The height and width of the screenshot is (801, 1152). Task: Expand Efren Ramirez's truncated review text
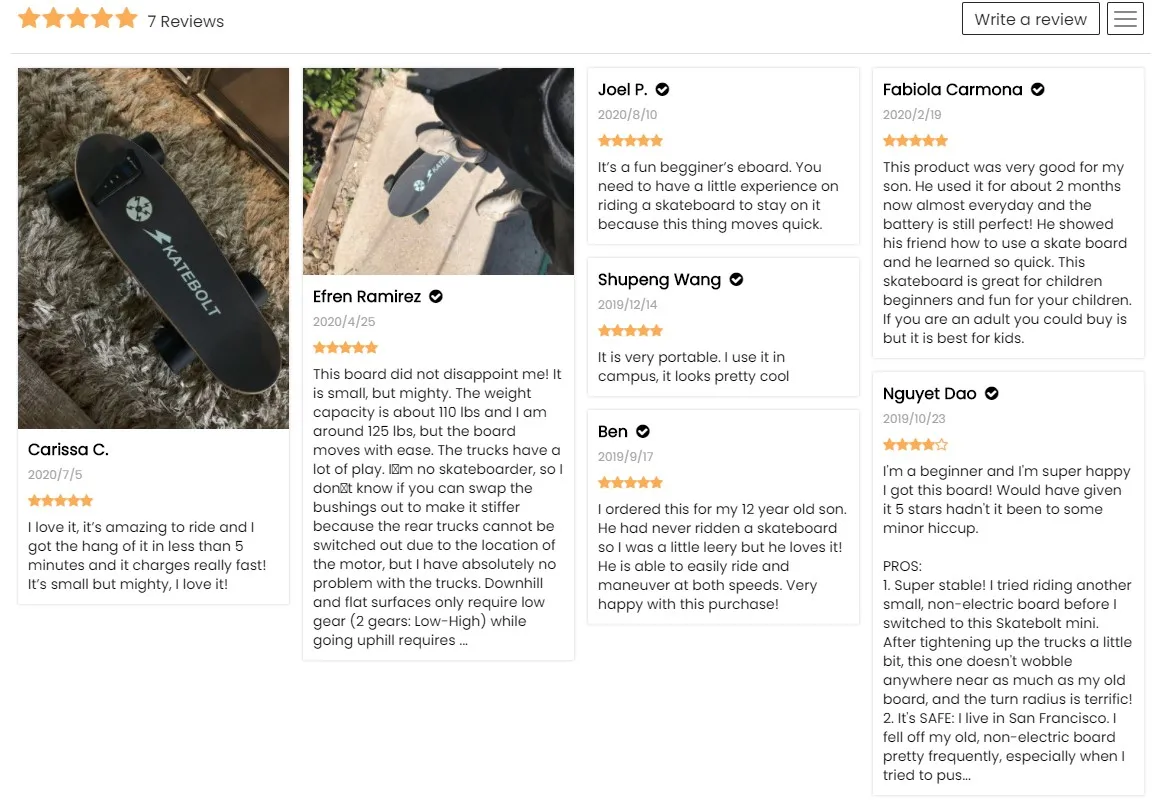click(463, 641)
